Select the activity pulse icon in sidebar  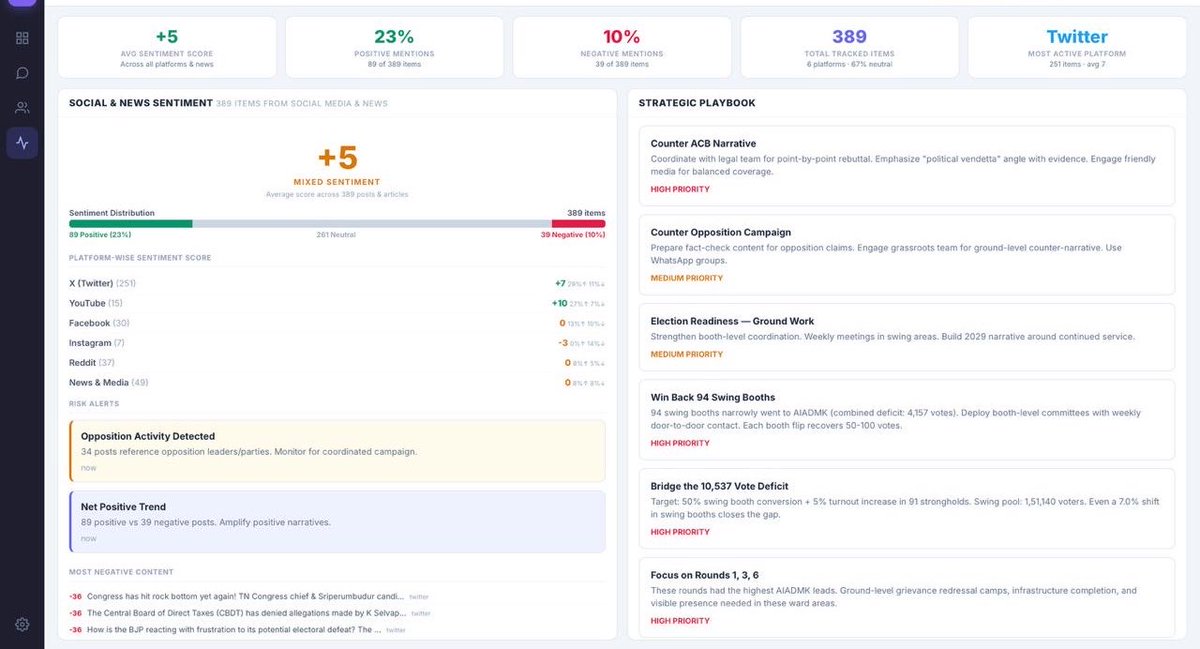[22, 143]
